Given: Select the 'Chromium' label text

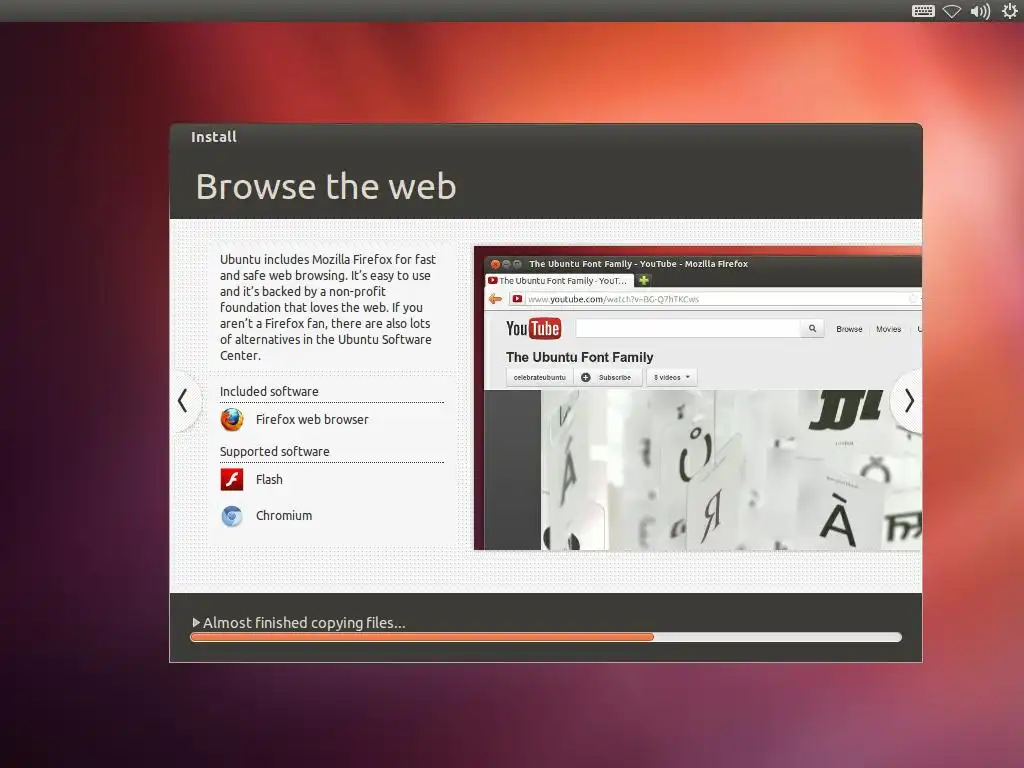Looking at the screenshot, I should coord(283,515).
